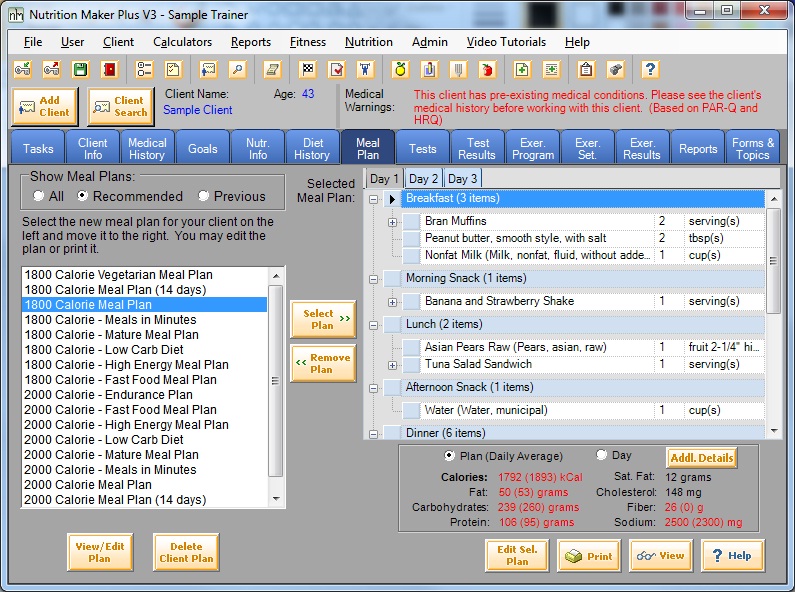The height and width of the screenshot is (592, 795).
Task: Click the Select Plan button
Action: pyautogui.click(x=323, y=319)
